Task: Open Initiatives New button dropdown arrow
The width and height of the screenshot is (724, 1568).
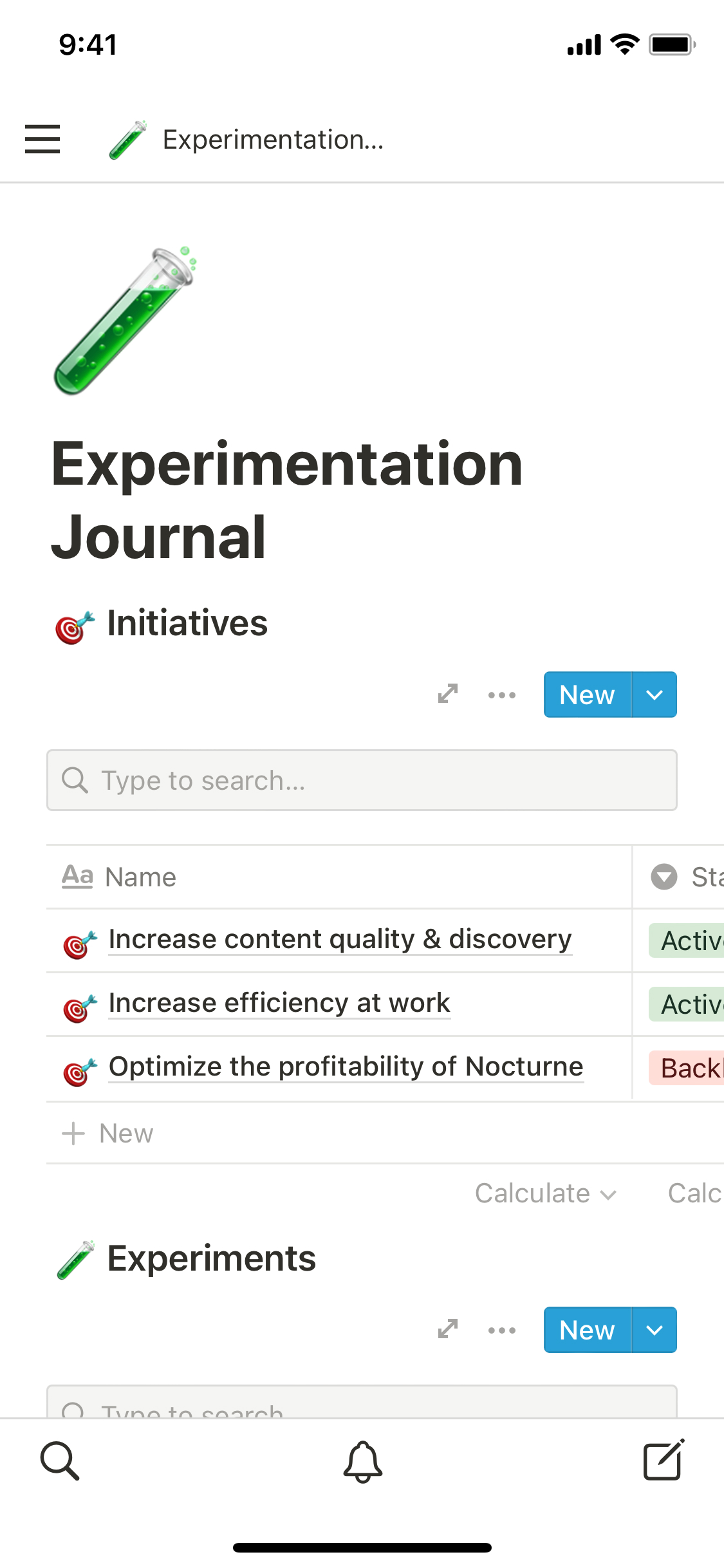Action: point(654,695)
